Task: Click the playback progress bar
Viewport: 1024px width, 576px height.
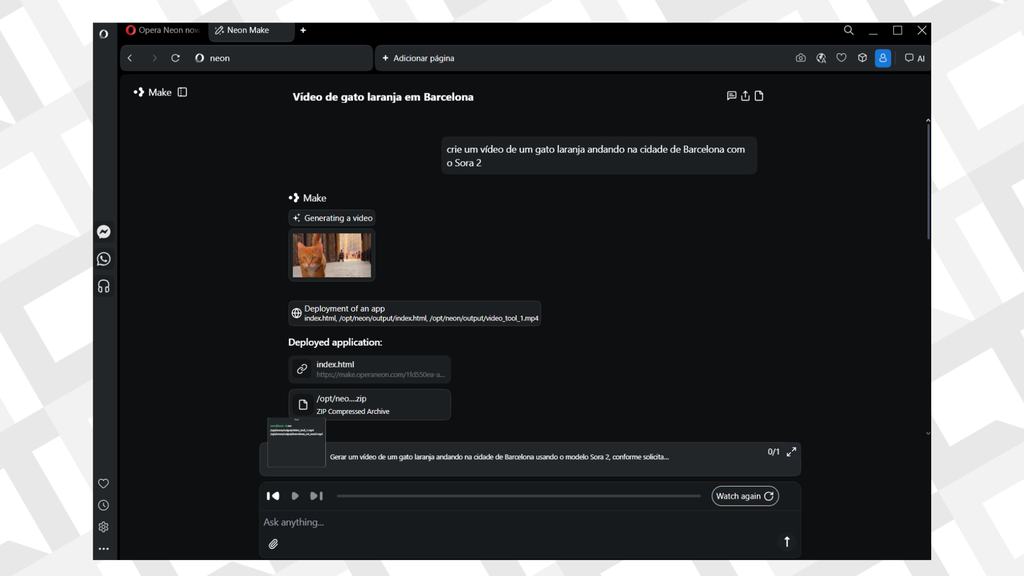Action: point(518,496)
